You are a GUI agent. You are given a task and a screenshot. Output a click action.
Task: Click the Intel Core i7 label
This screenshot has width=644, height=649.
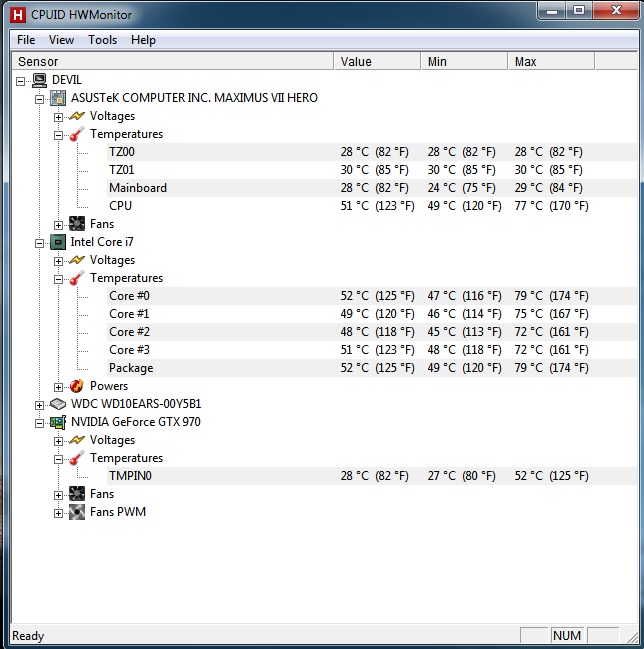102,242
